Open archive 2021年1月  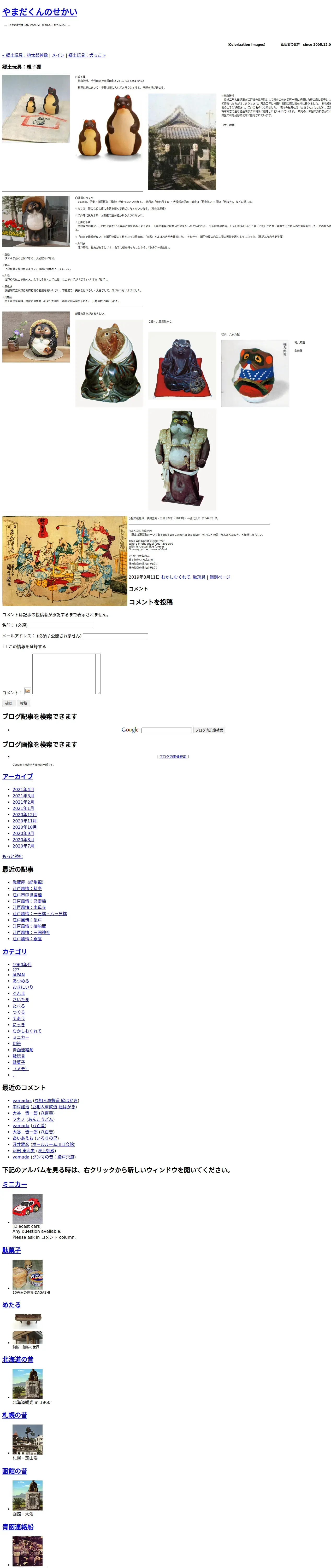(23, 808)
